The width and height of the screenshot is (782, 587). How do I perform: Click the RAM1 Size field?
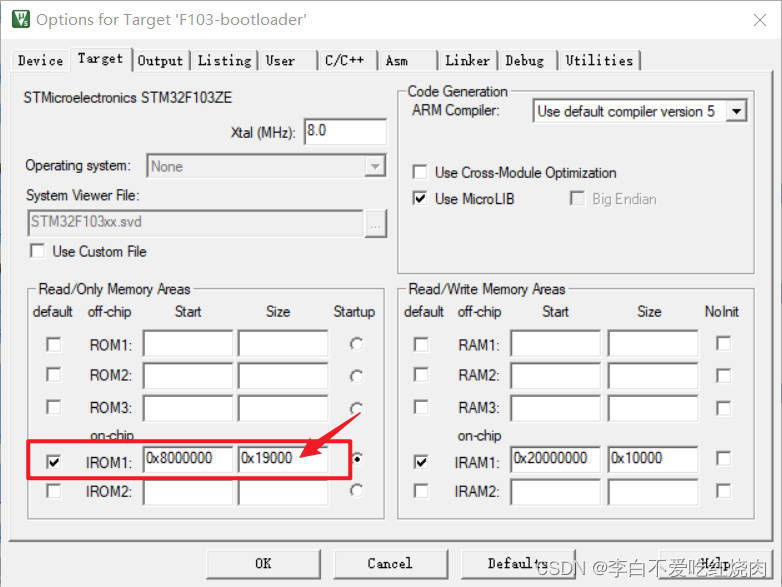pos(653,343)
